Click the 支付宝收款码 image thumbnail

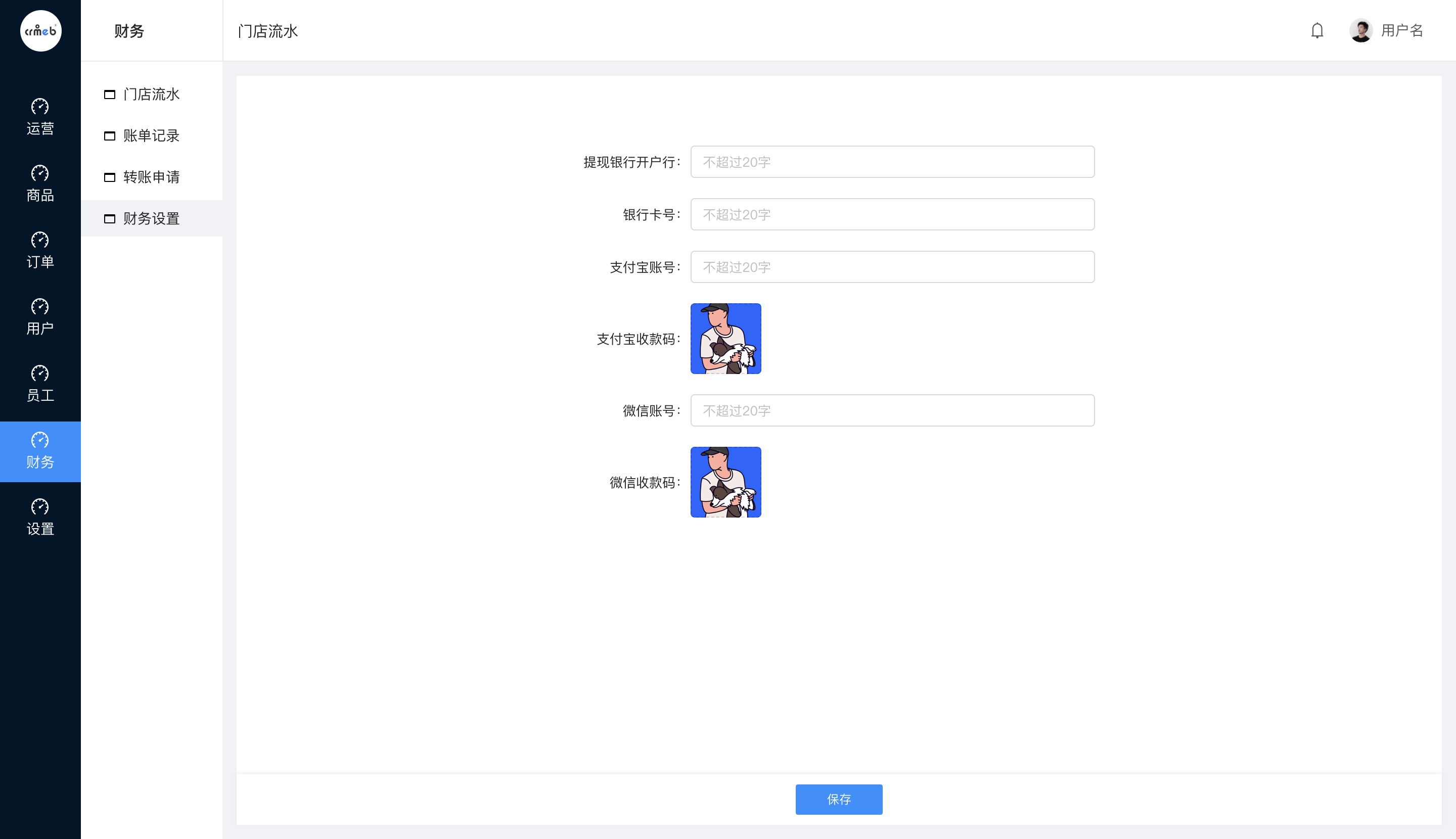pos(725,339)
